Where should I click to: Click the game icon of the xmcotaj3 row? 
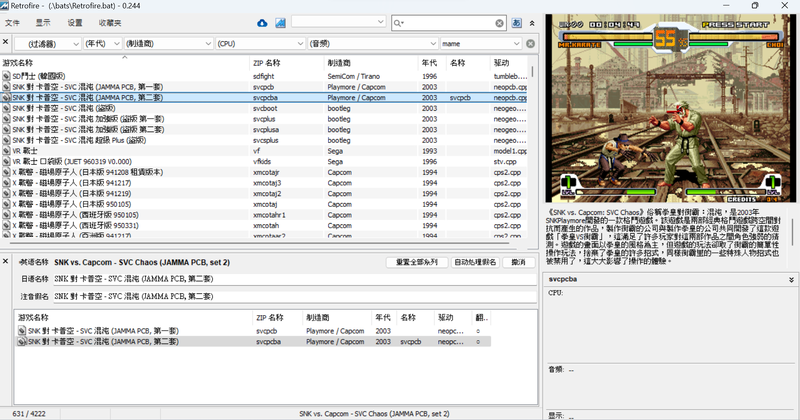(6, 183)
